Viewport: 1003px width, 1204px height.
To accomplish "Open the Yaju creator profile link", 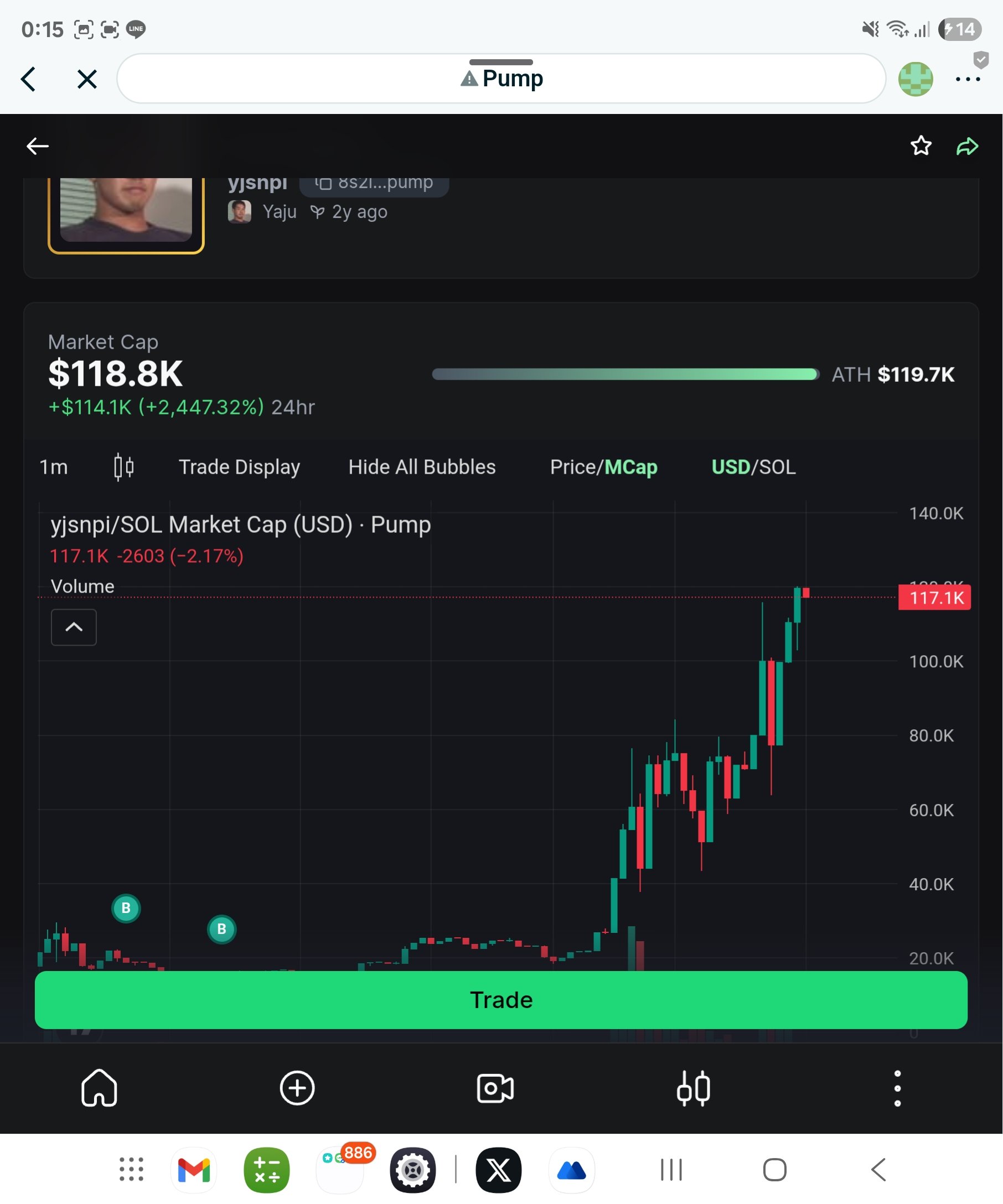I will pos(279,211).
